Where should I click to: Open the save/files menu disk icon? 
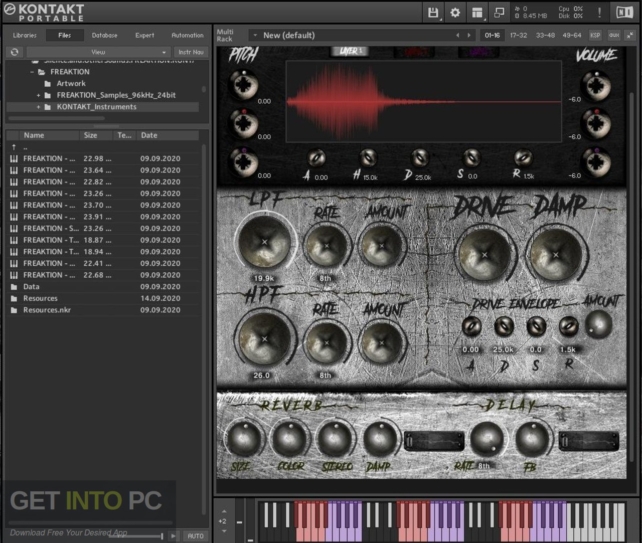point(433,13)
